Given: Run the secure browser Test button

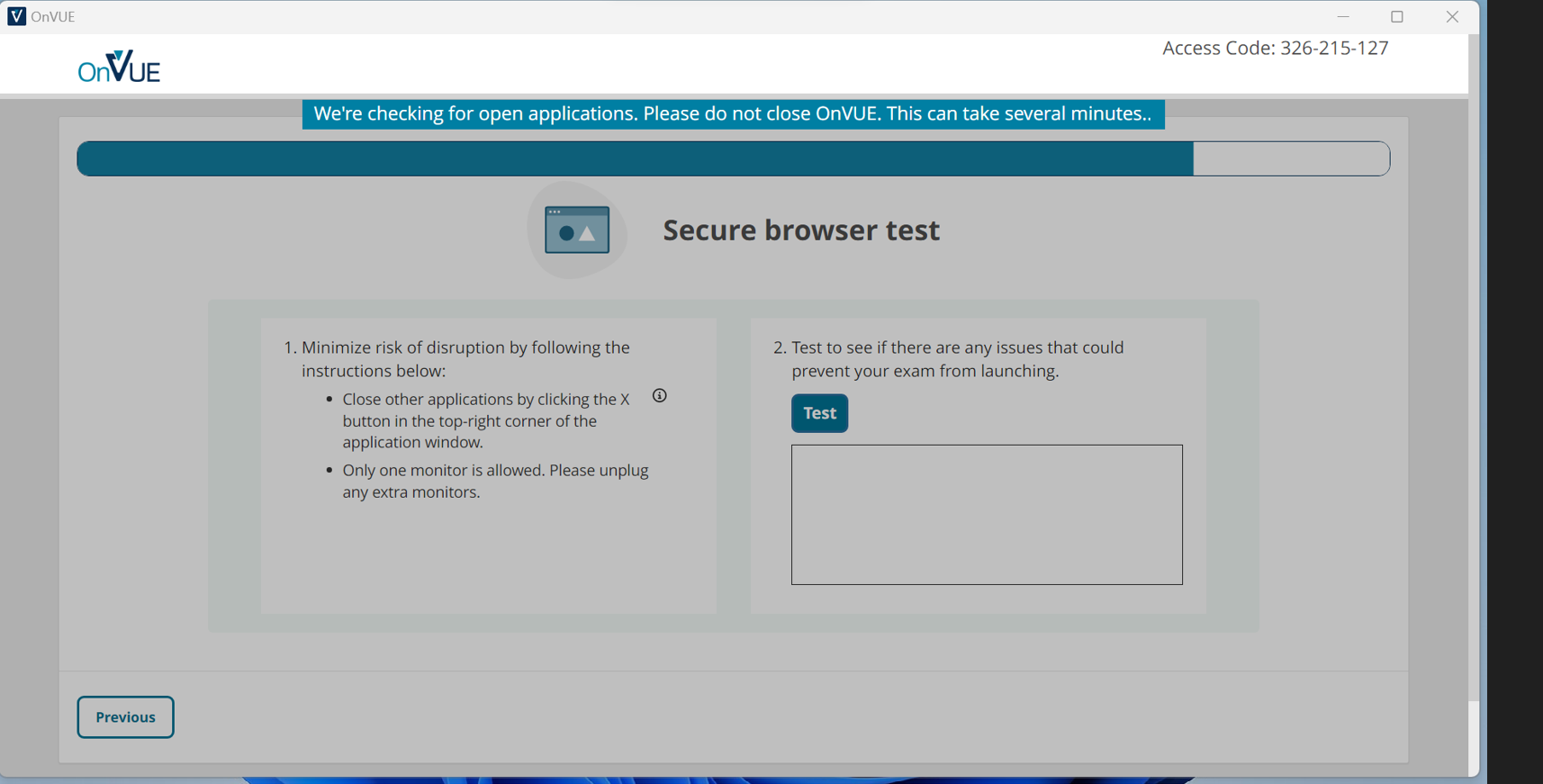Looking at the screenshot, I should (x=819, y=413).
